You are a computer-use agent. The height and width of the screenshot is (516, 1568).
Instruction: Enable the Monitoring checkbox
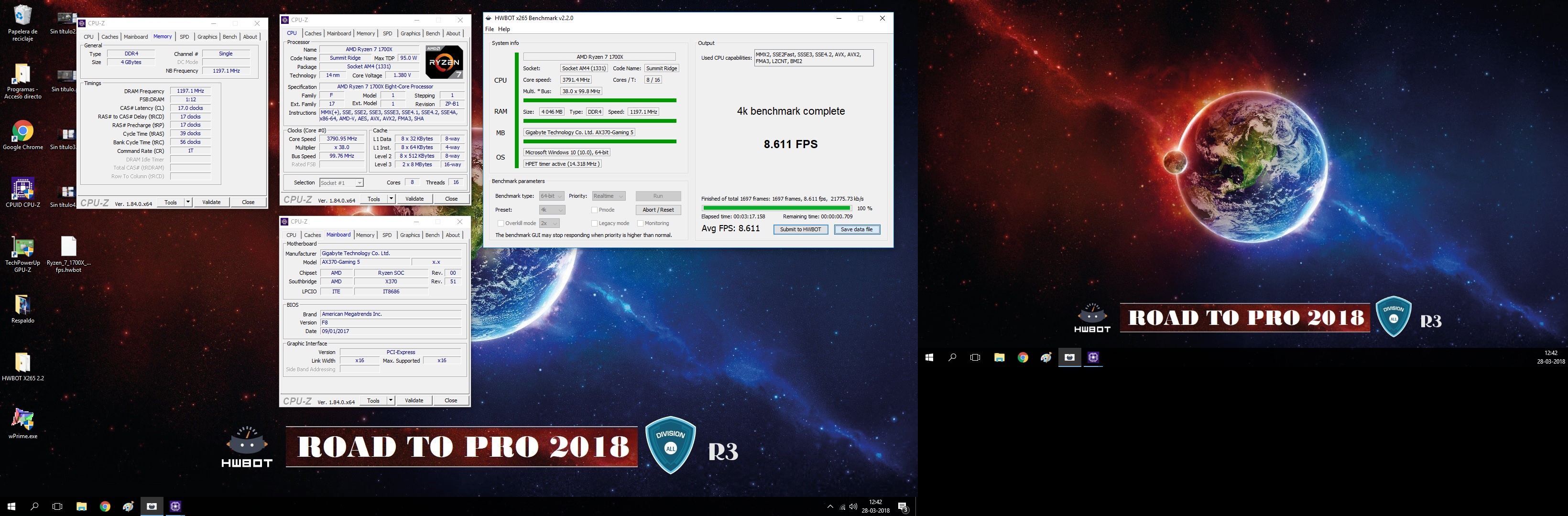(641, 223)
